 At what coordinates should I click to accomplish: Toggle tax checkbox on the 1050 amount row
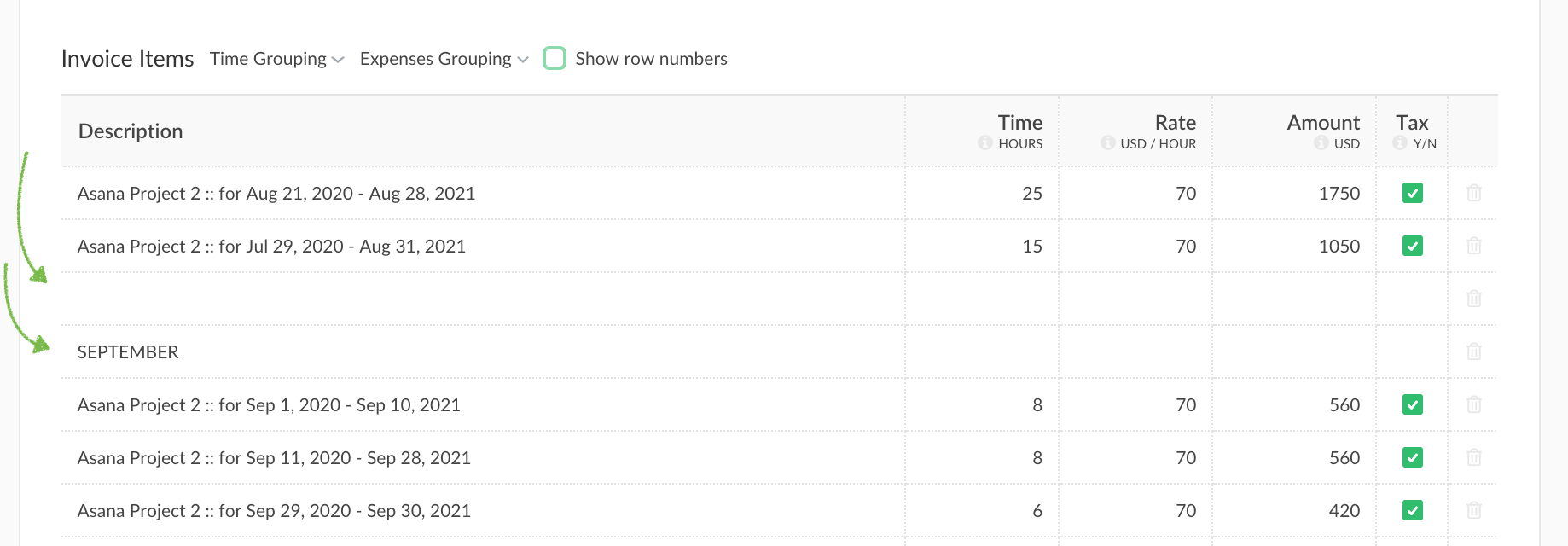point(1412,247)
